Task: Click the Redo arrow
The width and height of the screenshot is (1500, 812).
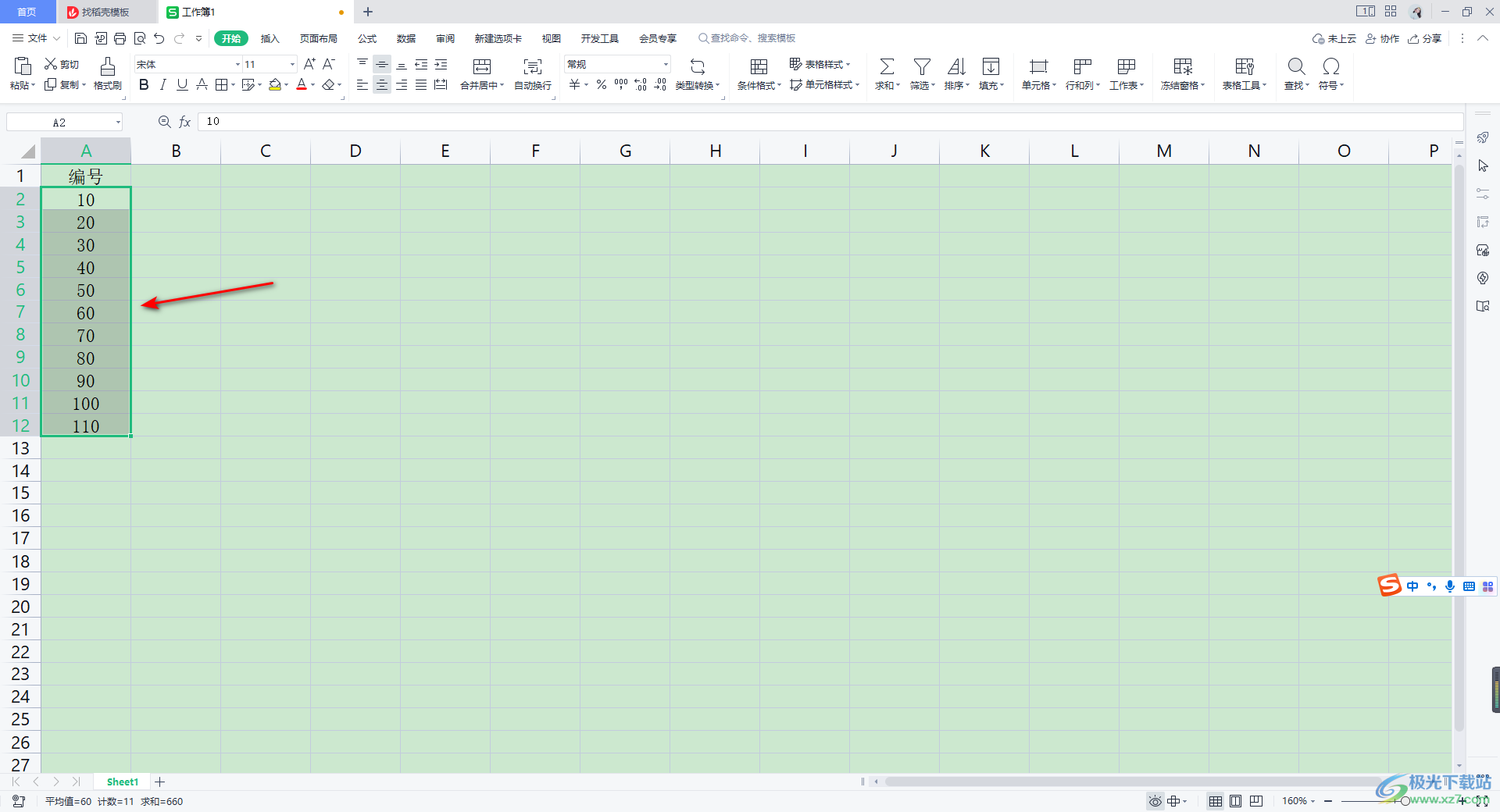Action: (180, 38)
